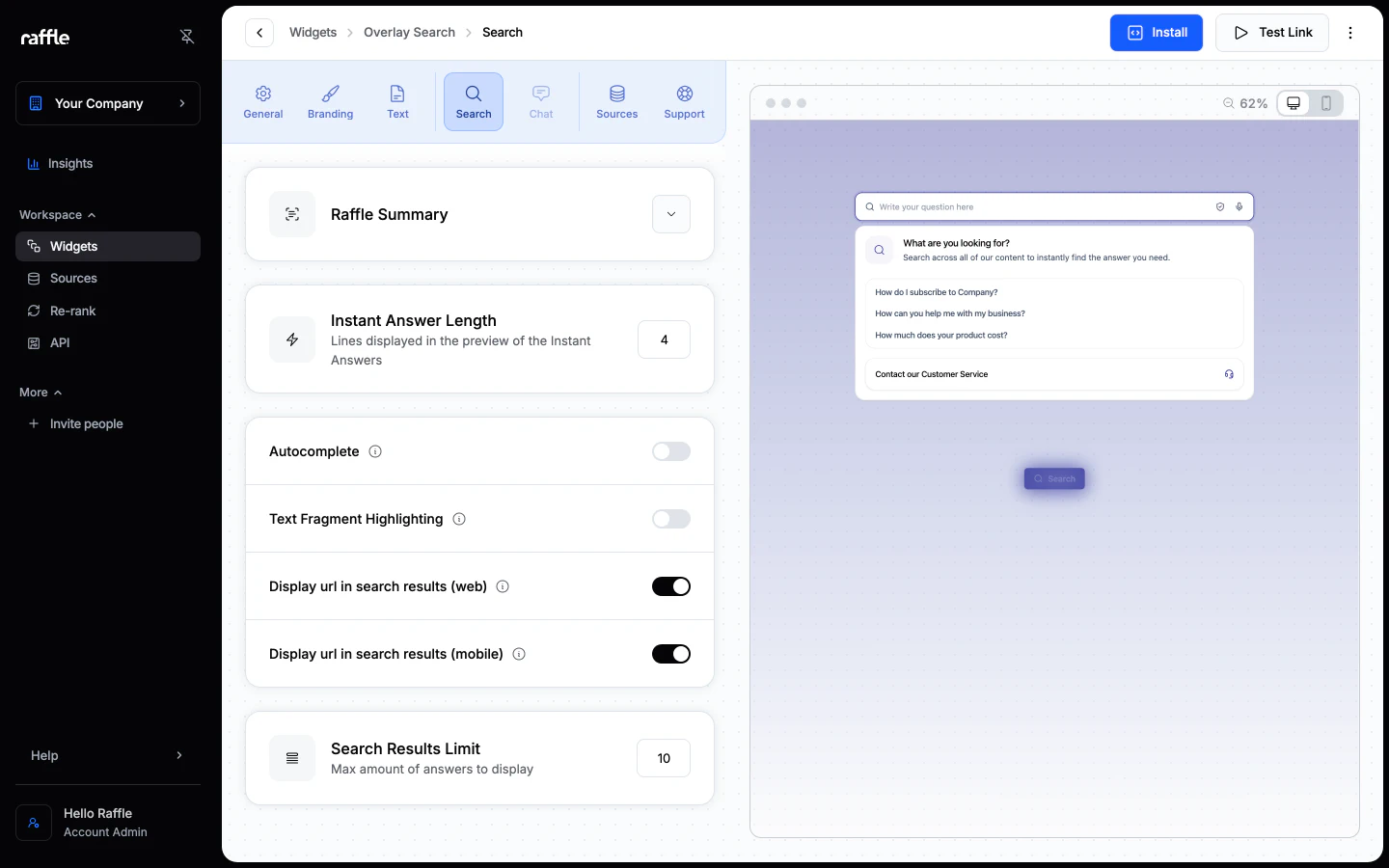Image resolution: width=1389 pixels, height=868 pixels.
Task: Click the Install button
Action: coord(1157,33)
